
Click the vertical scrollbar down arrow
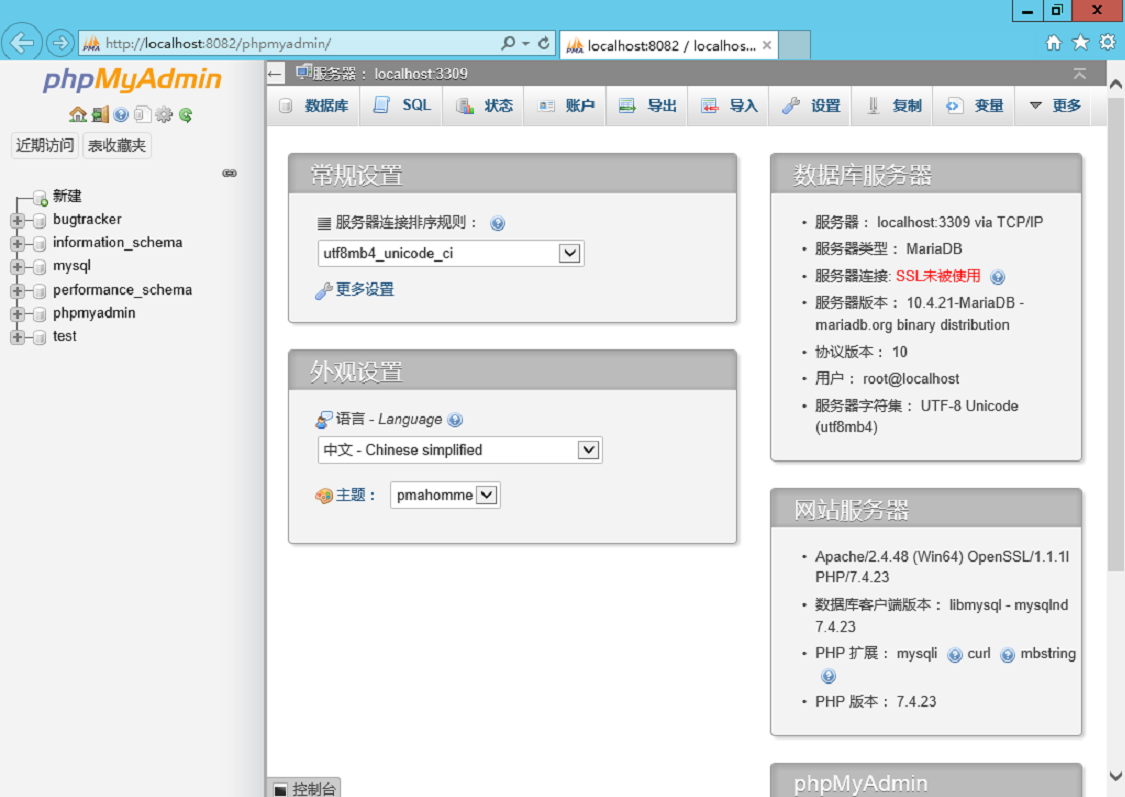[1116, 775]
